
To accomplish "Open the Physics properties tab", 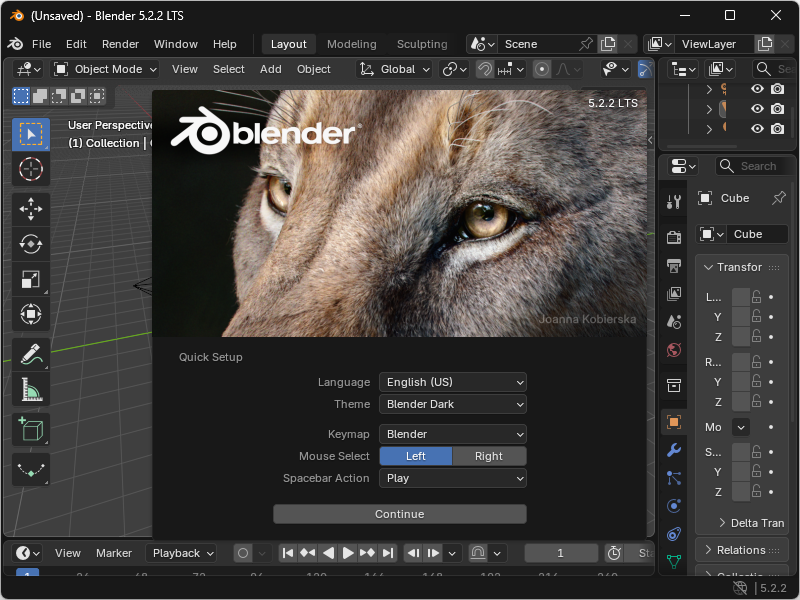I will pos(674,506).
